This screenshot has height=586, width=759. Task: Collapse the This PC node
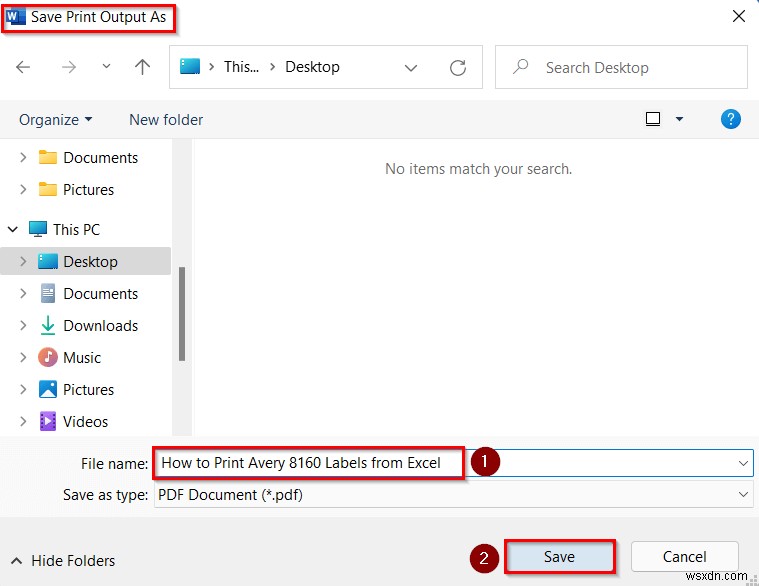[13, 229]
